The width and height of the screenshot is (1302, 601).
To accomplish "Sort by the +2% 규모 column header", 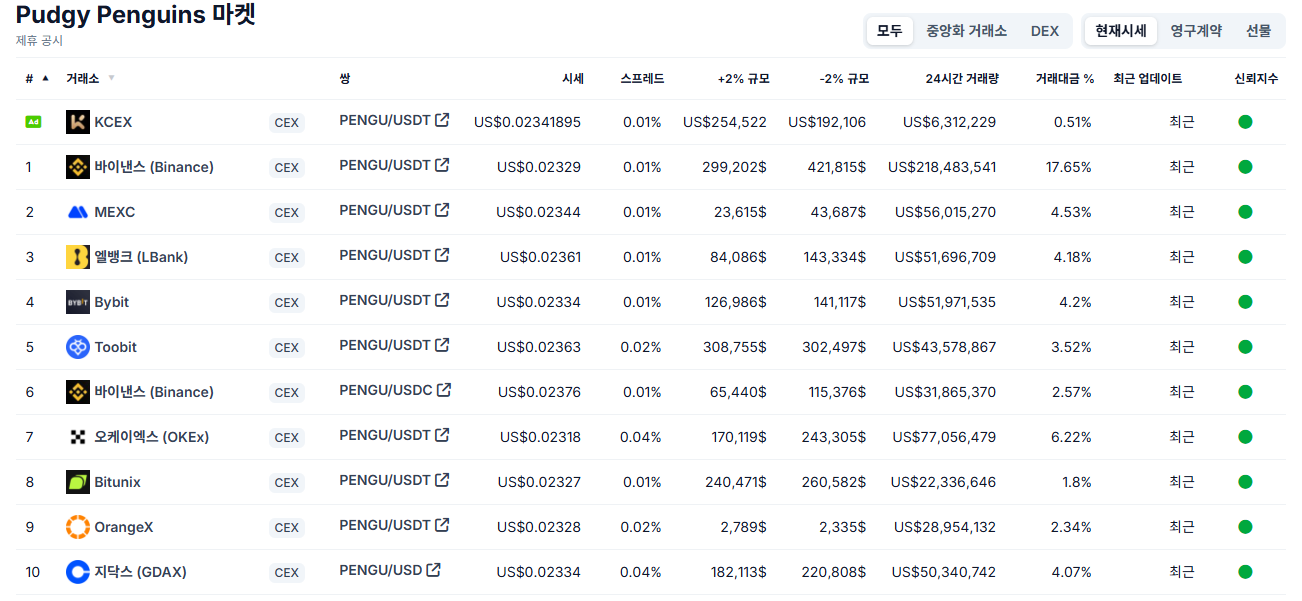I will click(744, 78).
